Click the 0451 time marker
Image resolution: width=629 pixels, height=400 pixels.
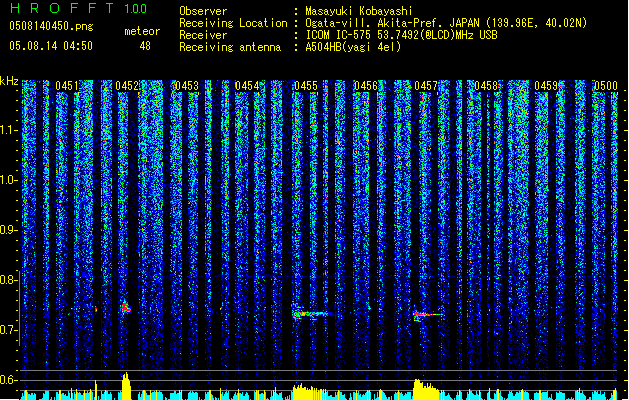pos(67,86)
